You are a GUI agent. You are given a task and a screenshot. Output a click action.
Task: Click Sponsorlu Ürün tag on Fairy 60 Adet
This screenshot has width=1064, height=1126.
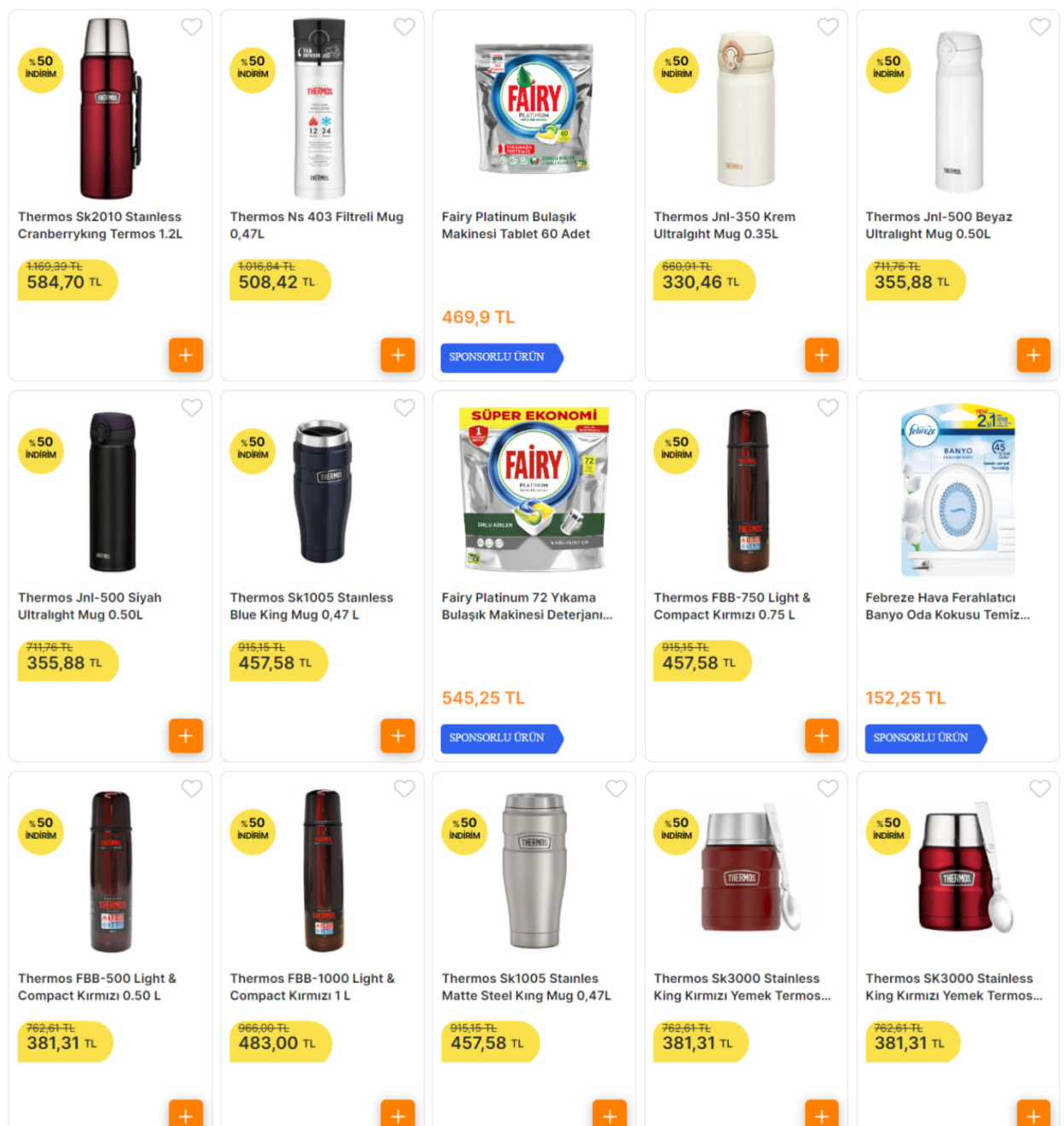pyautogui.click(x=501, y=357)
